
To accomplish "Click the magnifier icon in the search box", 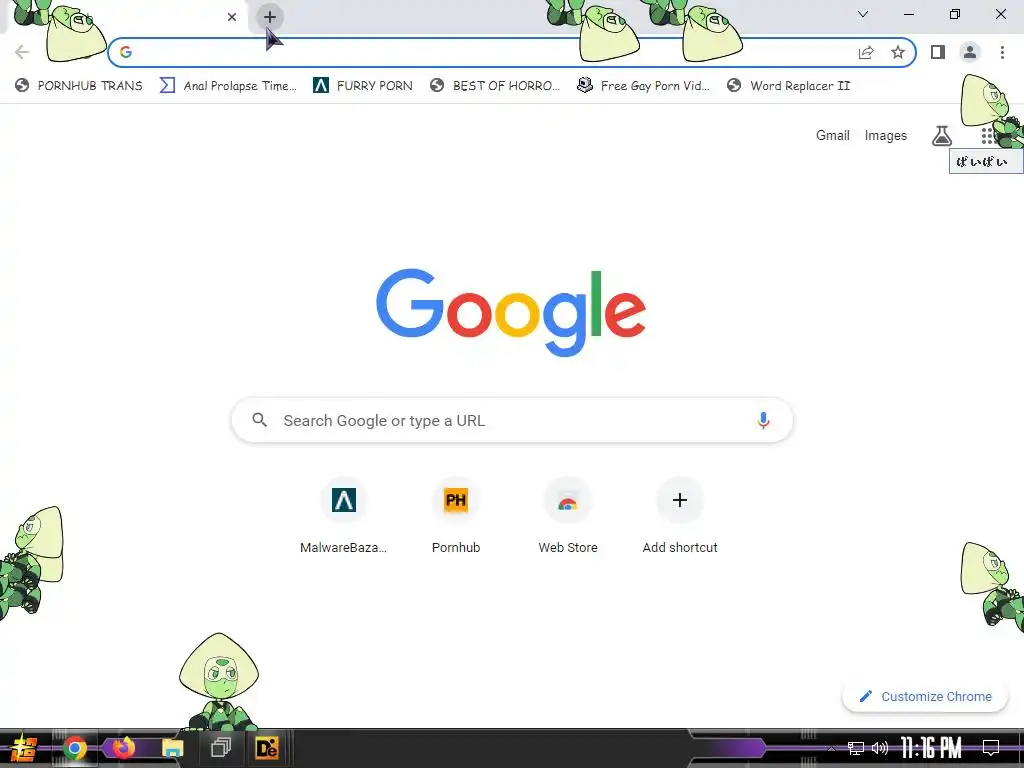I will 260,420.
